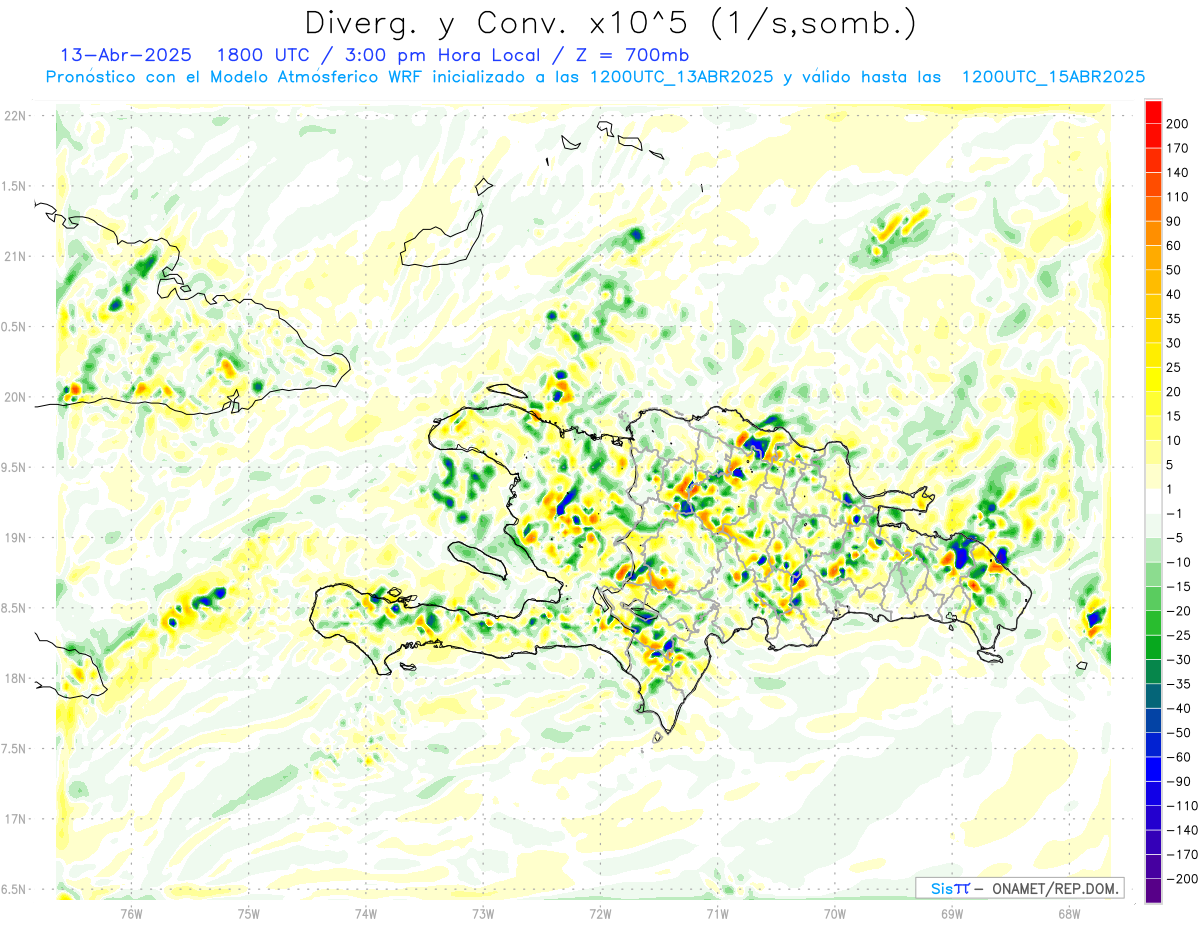Click the valid-until time '1200UTC_15ABR2025'

[x=1052, y=76]
